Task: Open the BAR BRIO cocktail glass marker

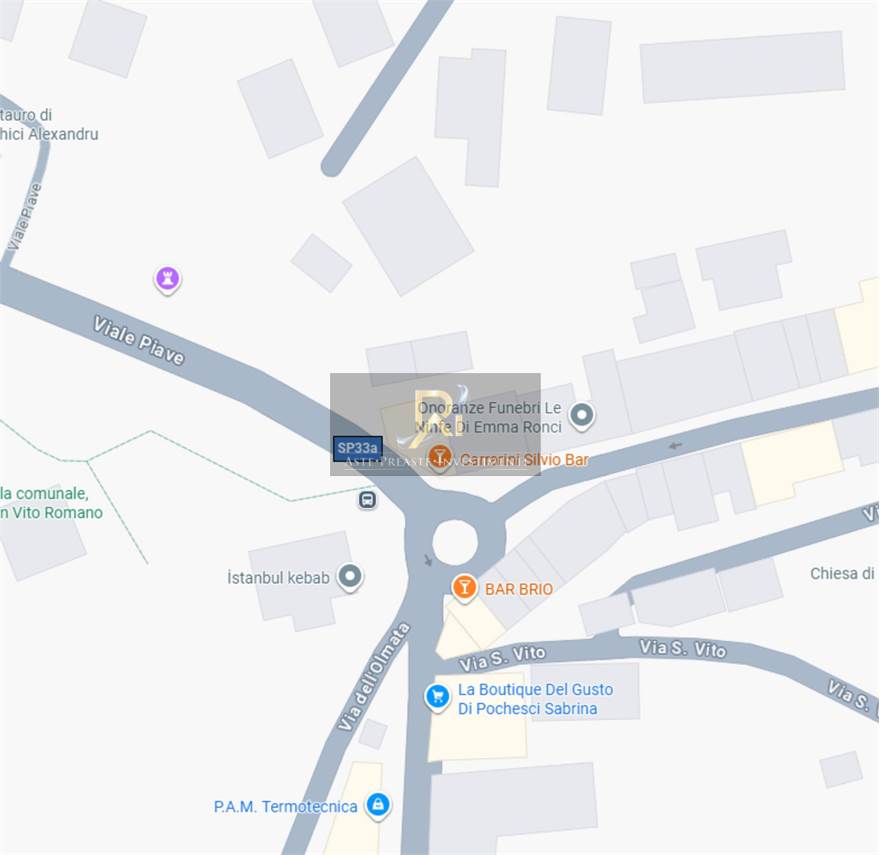Action: point(464,588)
